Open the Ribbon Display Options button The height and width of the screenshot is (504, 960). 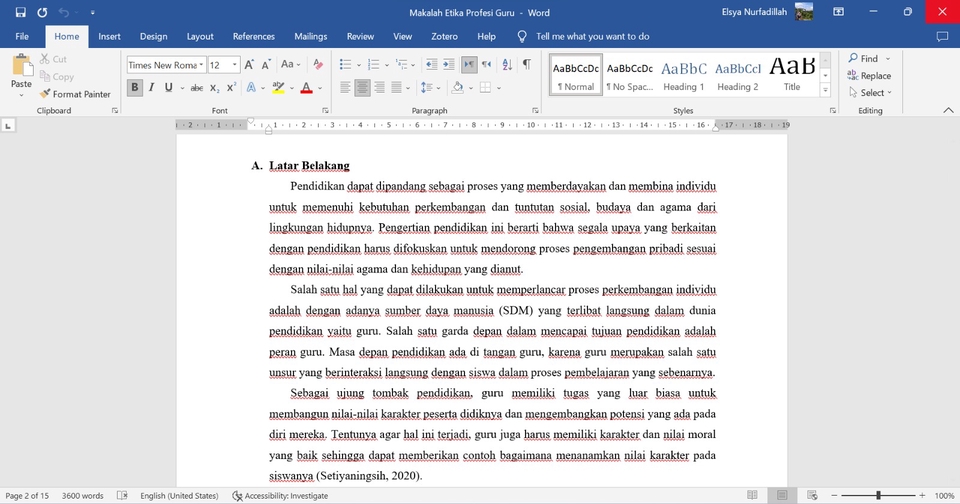tap(839, 12)
